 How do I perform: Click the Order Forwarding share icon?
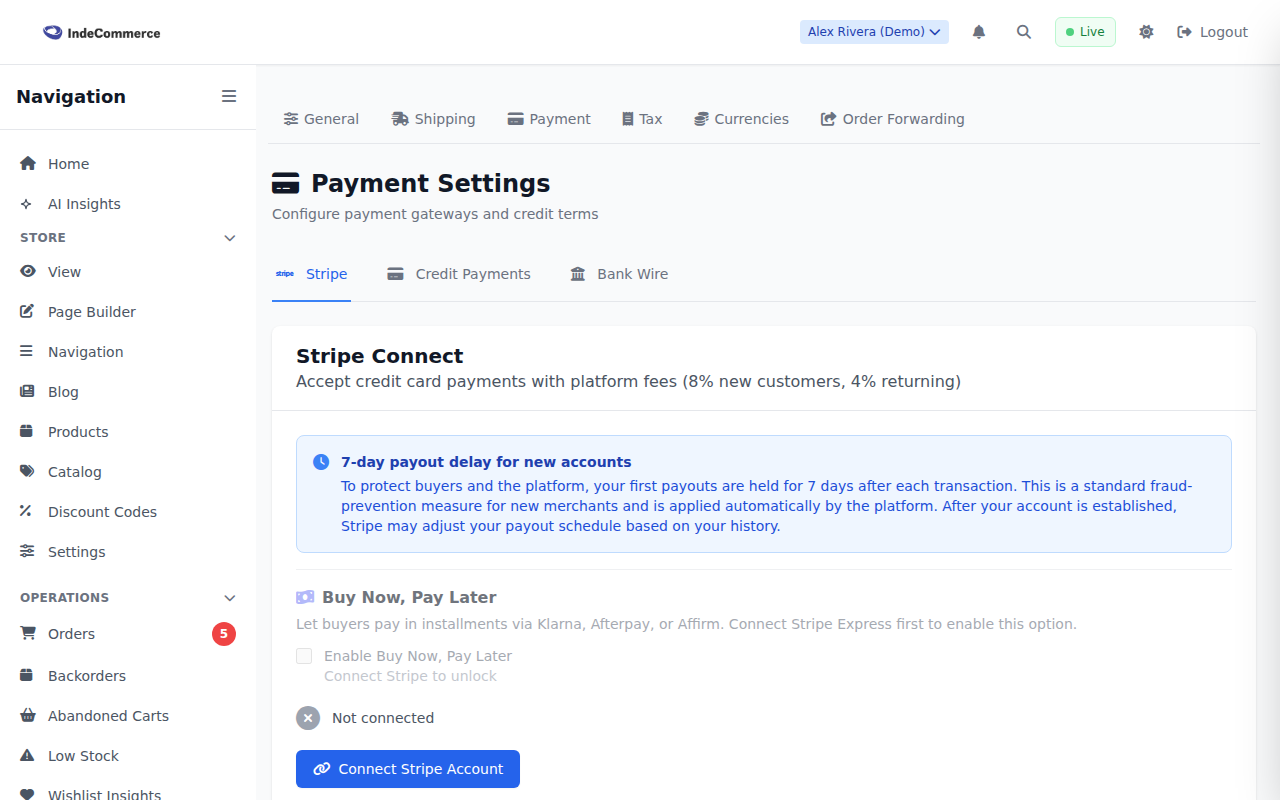pos(828,118)
